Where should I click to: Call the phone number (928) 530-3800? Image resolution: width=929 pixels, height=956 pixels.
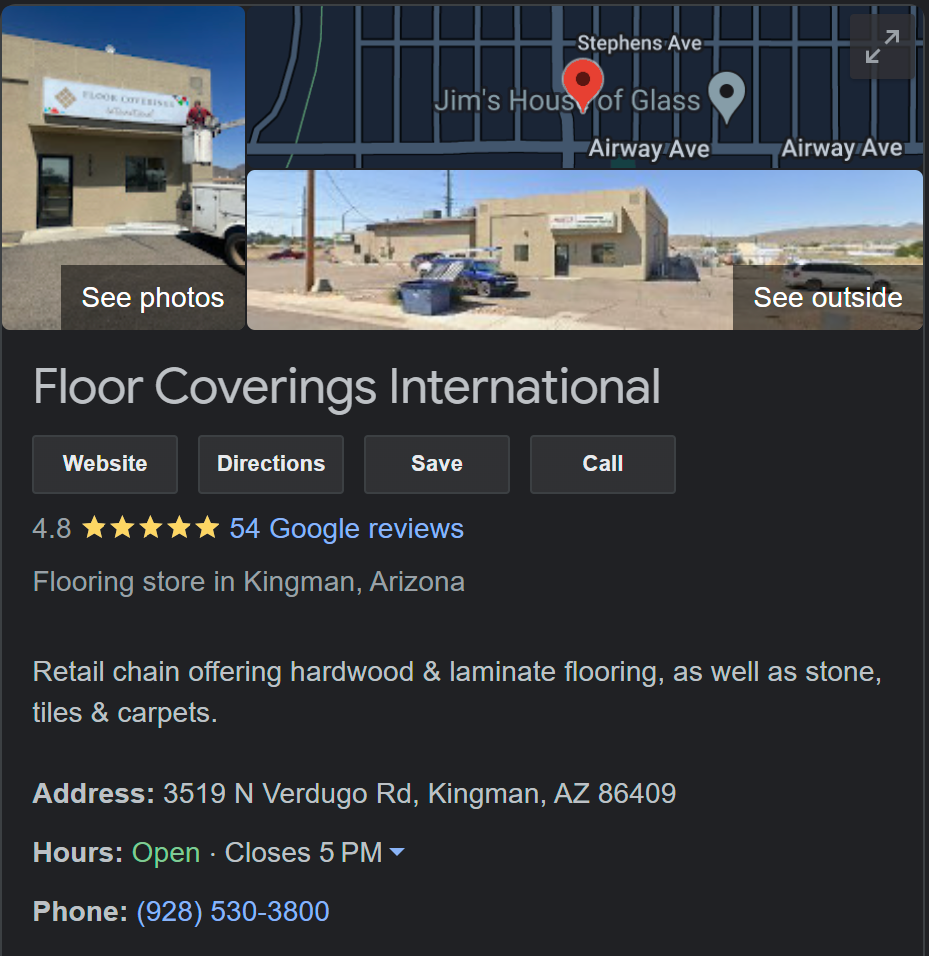[x=233, y=911]
